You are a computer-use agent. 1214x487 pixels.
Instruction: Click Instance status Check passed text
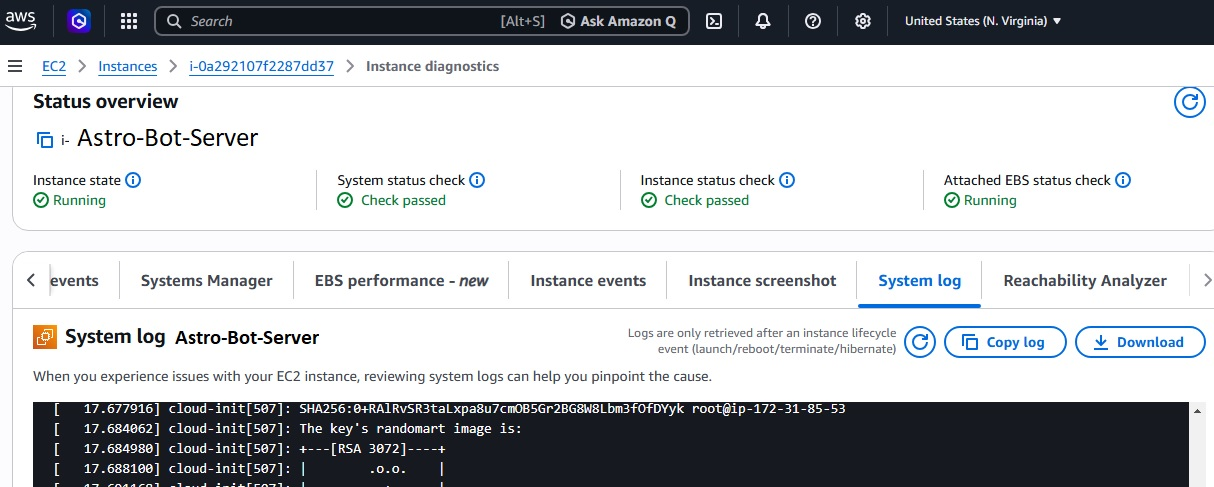pyautogui.click(x=706, y=200)
